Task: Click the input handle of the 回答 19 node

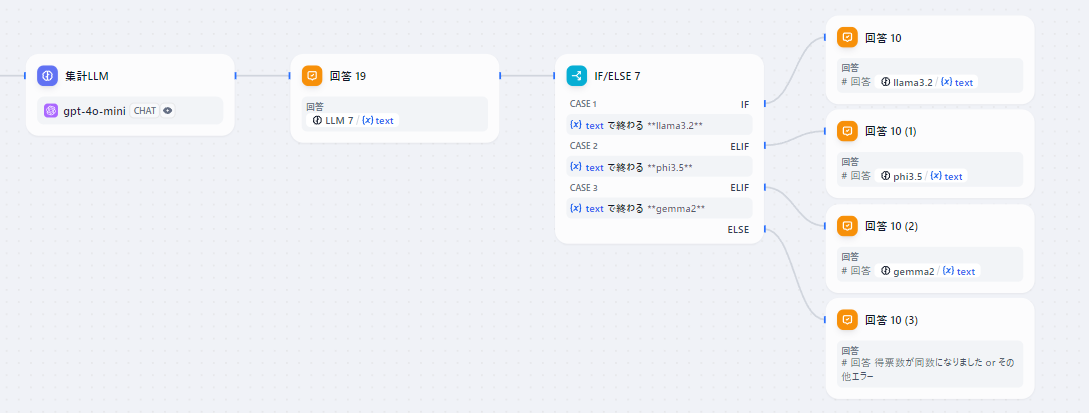Action: 290,76
